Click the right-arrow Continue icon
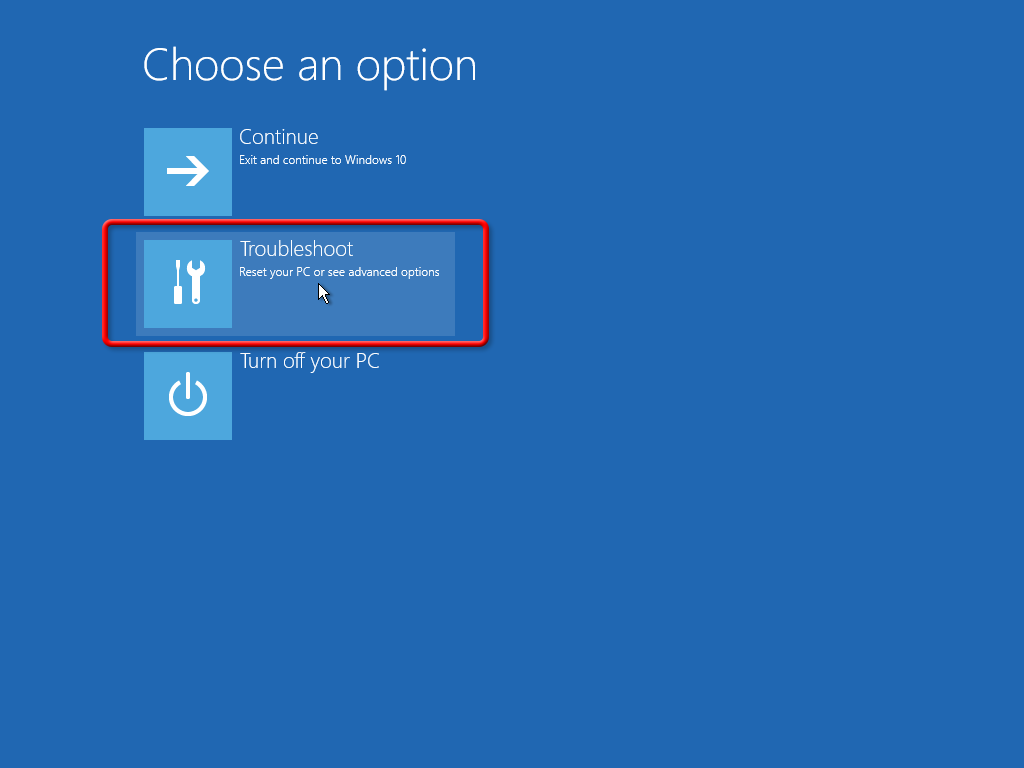This screenshot has height=768, width=1024. click(187, 171)
